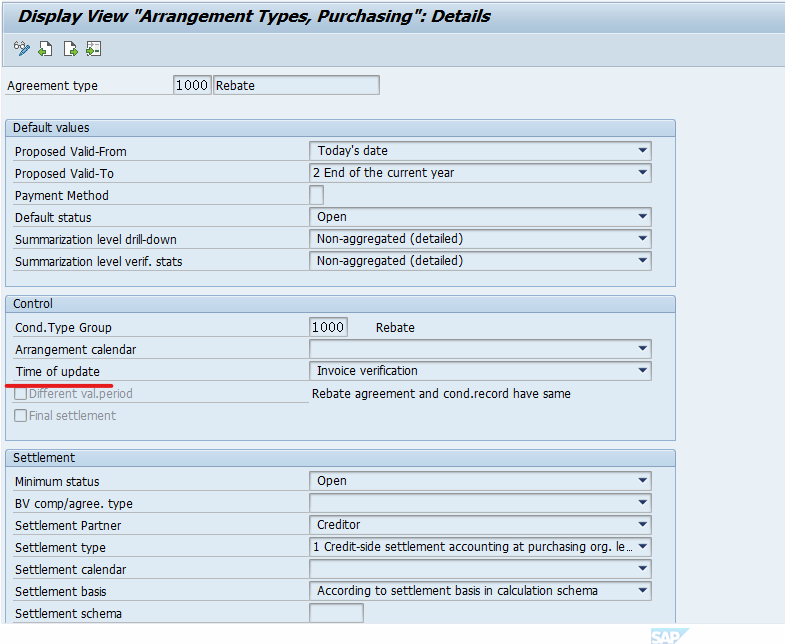Click the Payment Method input box
Screen dimensions: 785x644
[x=316, y=195]
